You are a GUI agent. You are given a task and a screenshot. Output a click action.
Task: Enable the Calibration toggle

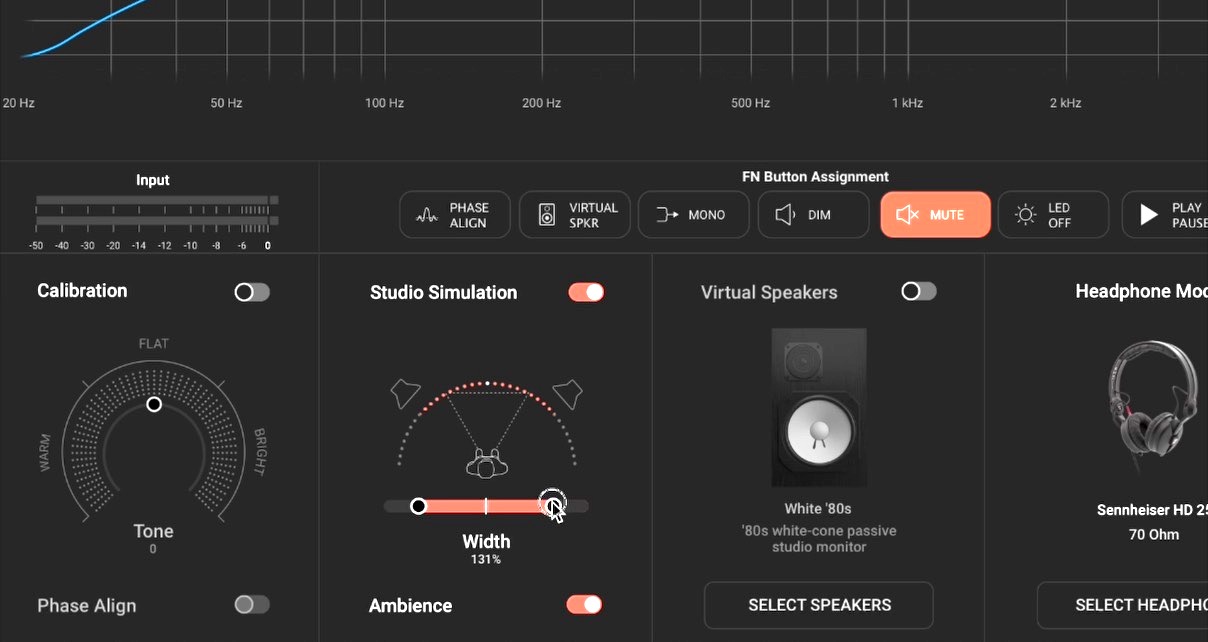point(251,292)
